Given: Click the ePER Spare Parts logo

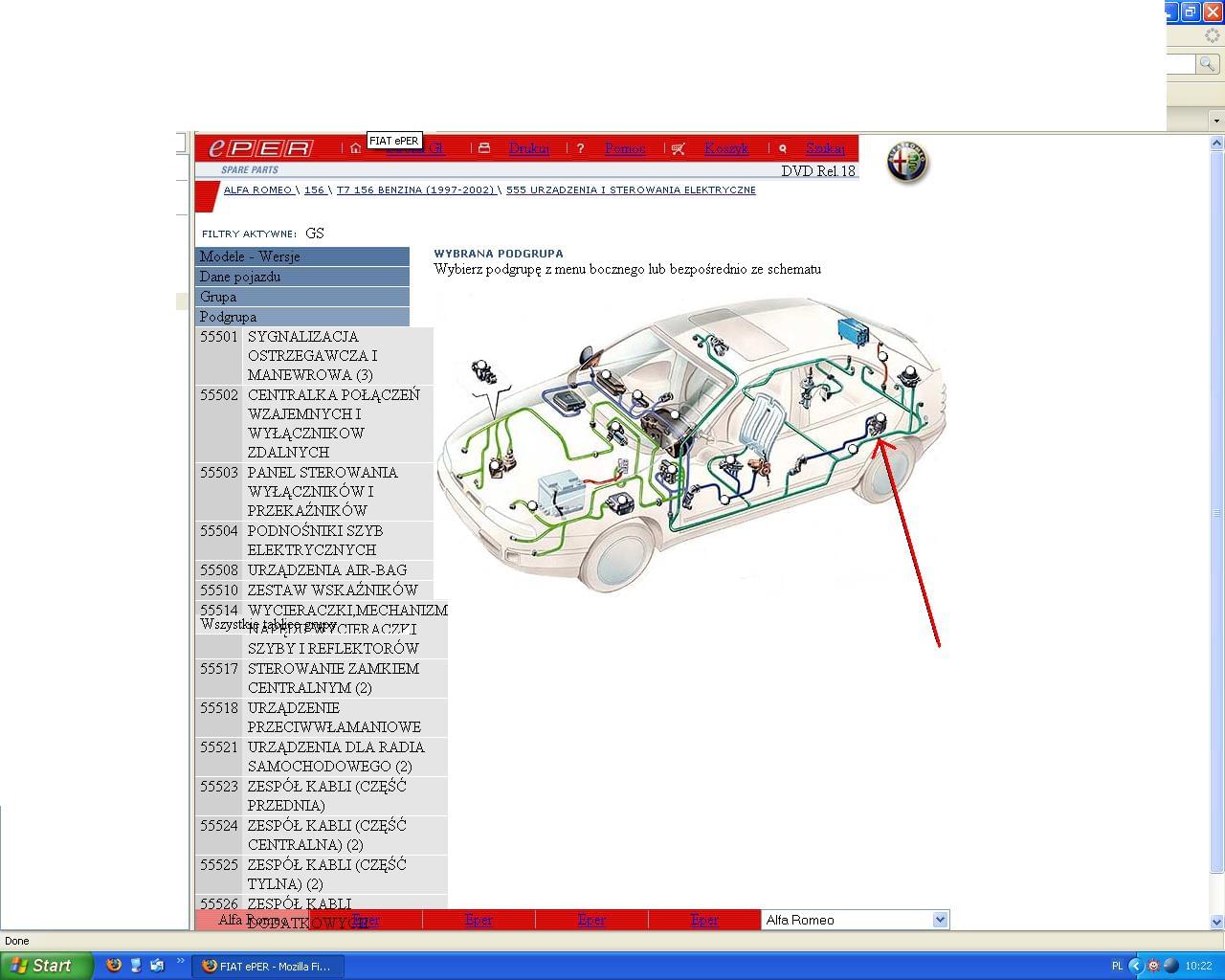Looking at the screenshot, I should click(x=261, y=148).
